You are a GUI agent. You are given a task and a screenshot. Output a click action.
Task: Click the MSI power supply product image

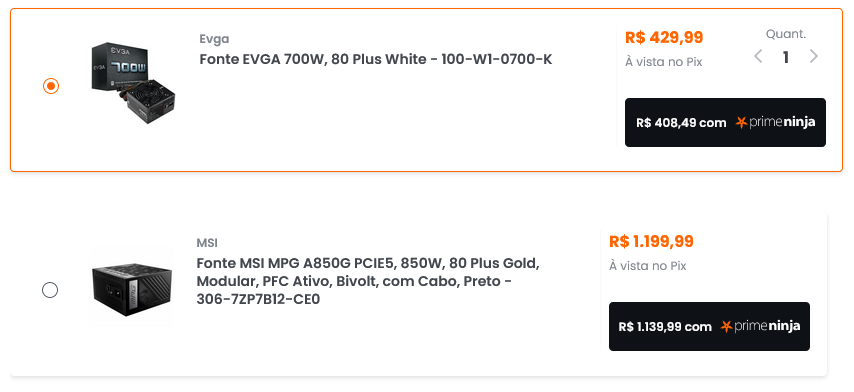[x=131, y=287]
